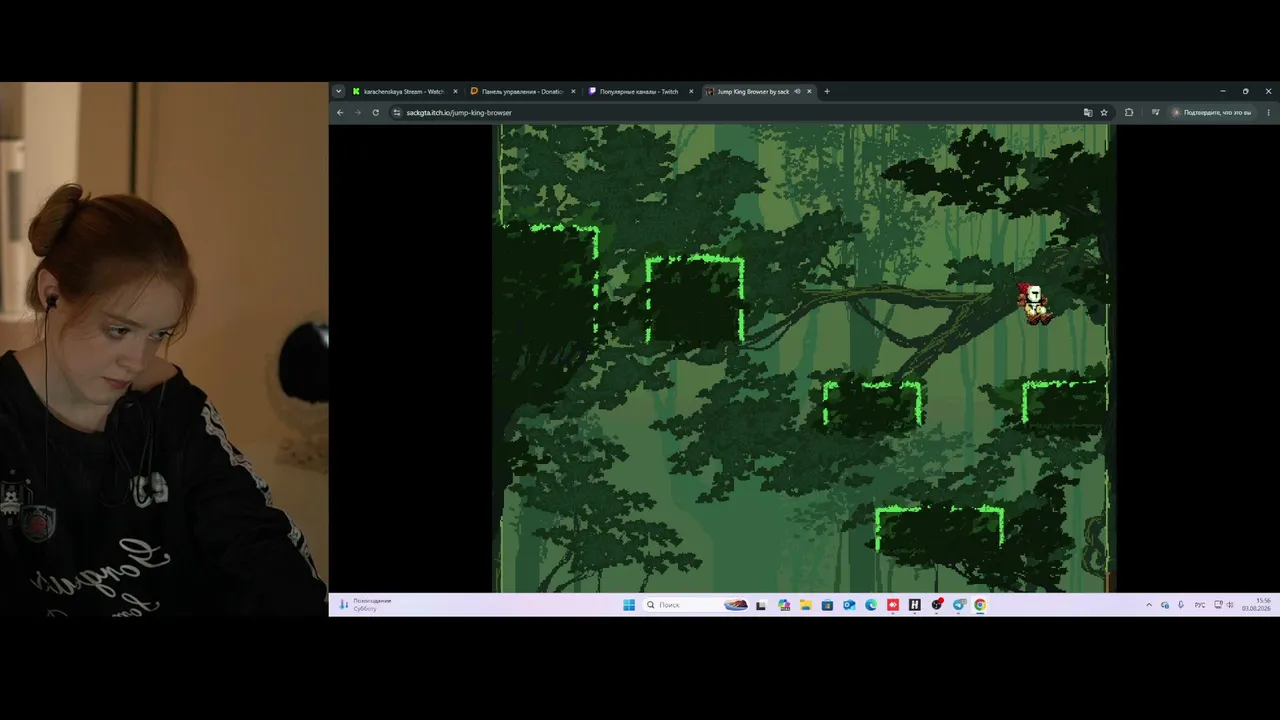Change the РУС keyboard language

(1200, 605)
